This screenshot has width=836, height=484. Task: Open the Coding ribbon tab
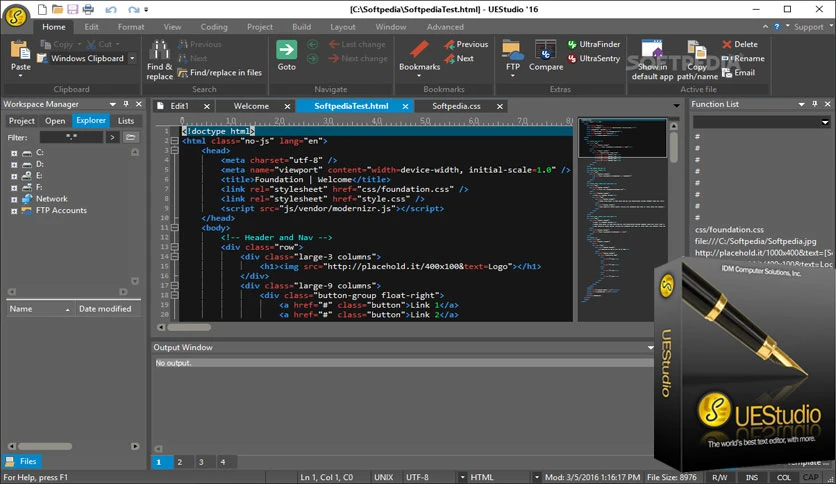pyautogui.click(x=214, y=27)
